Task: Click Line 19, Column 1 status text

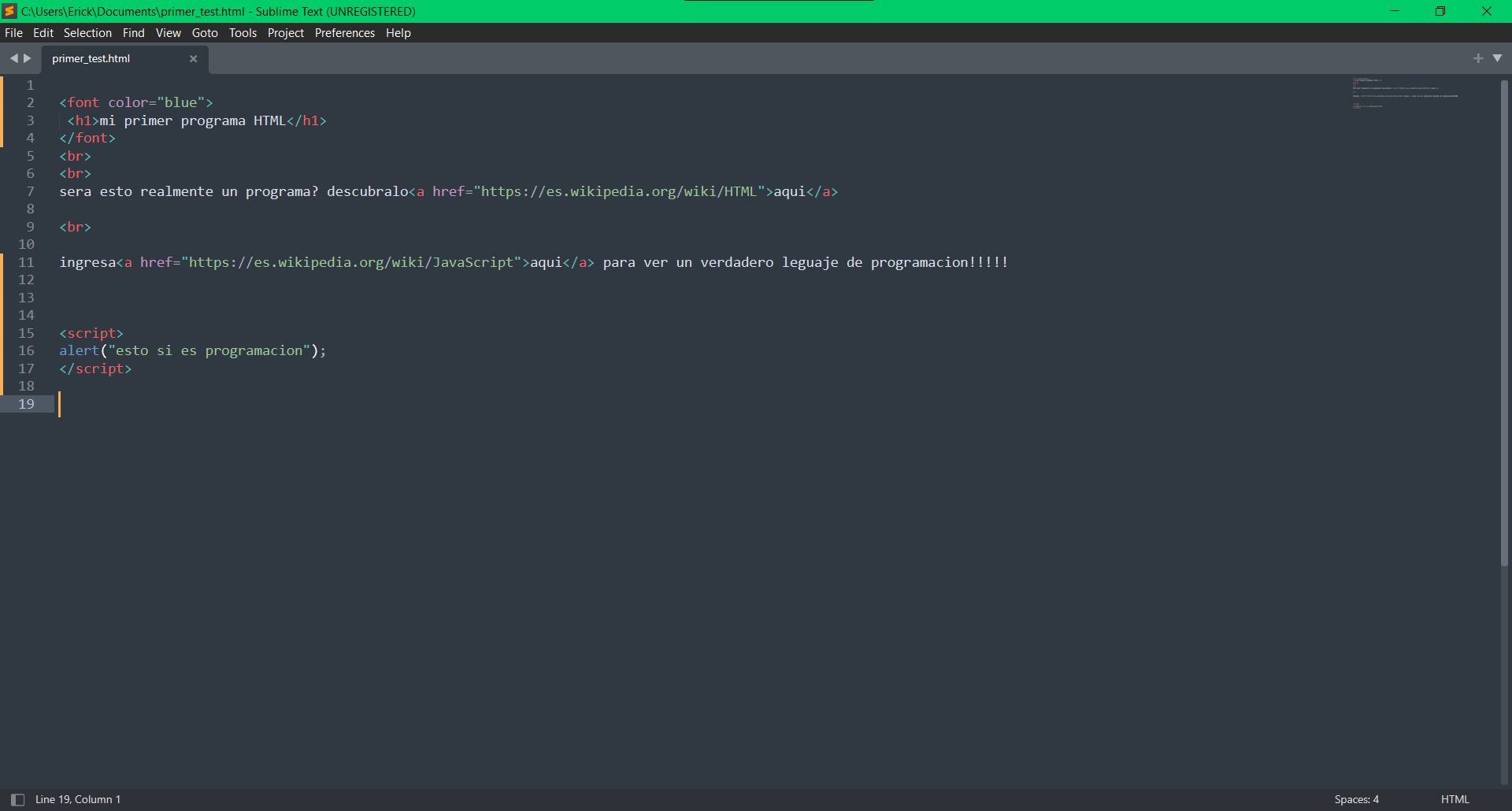Action: [x=78, y=799]
